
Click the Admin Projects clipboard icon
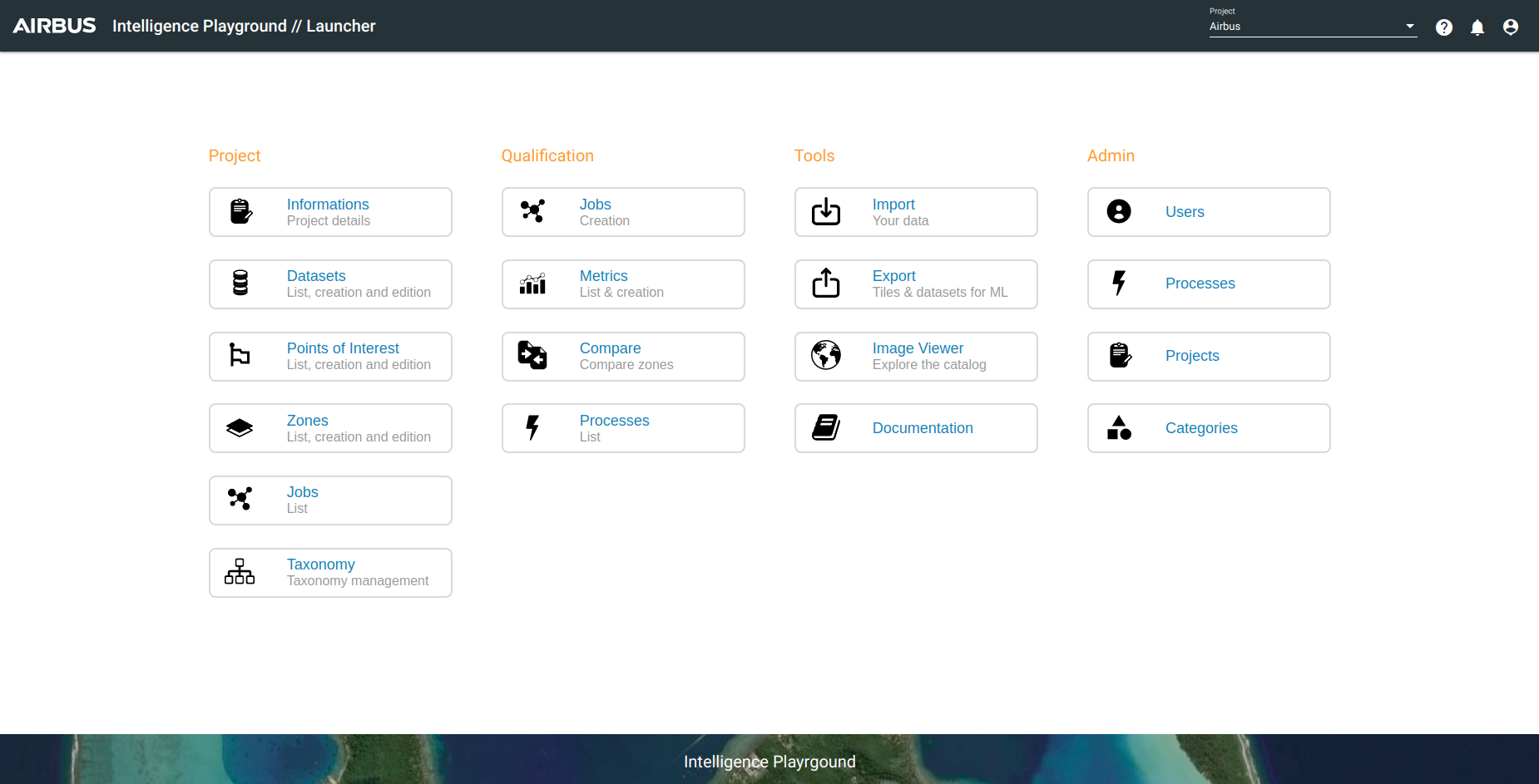[1120, 356]
